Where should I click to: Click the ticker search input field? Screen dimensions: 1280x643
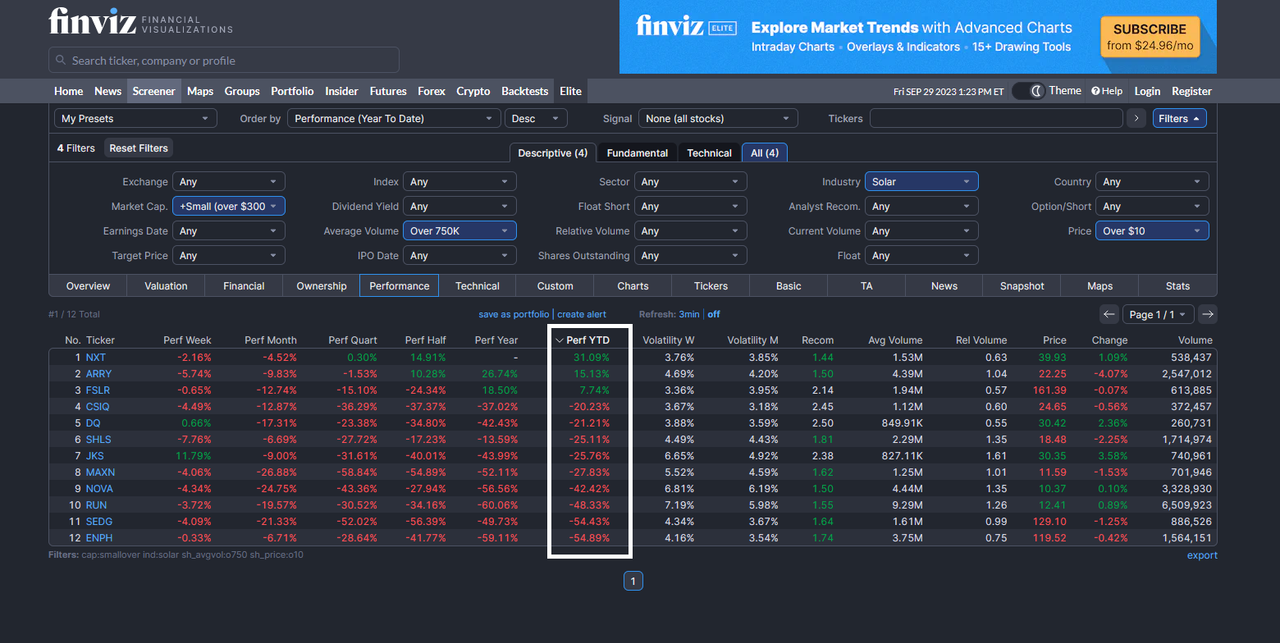[x=224, y=60]
